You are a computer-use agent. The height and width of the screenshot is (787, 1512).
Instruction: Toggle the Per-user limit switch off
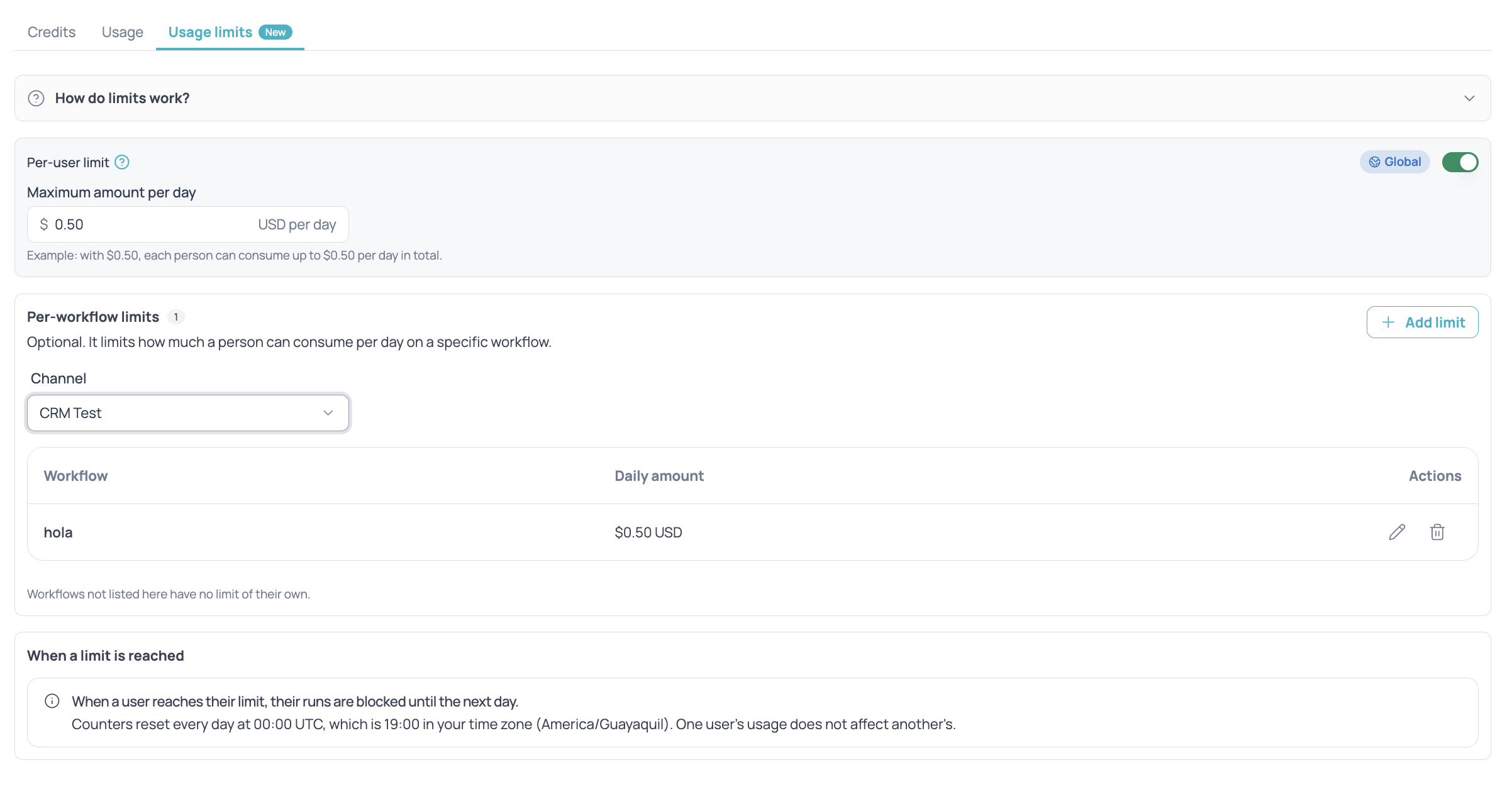pos(1460,162)
